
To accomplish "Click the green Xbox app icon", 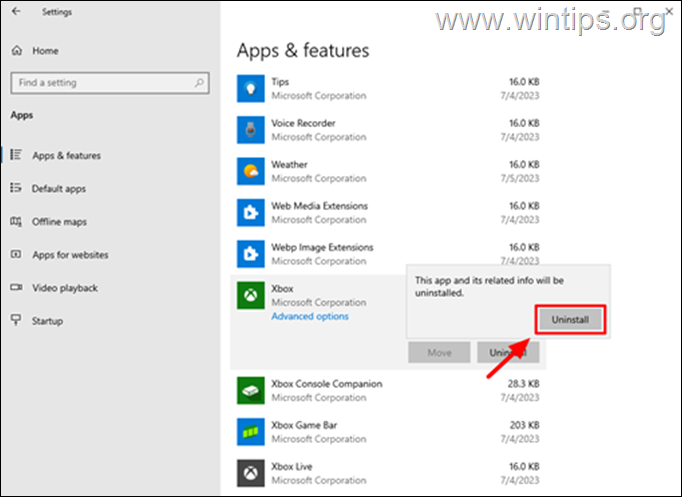I will coord(251,295).
